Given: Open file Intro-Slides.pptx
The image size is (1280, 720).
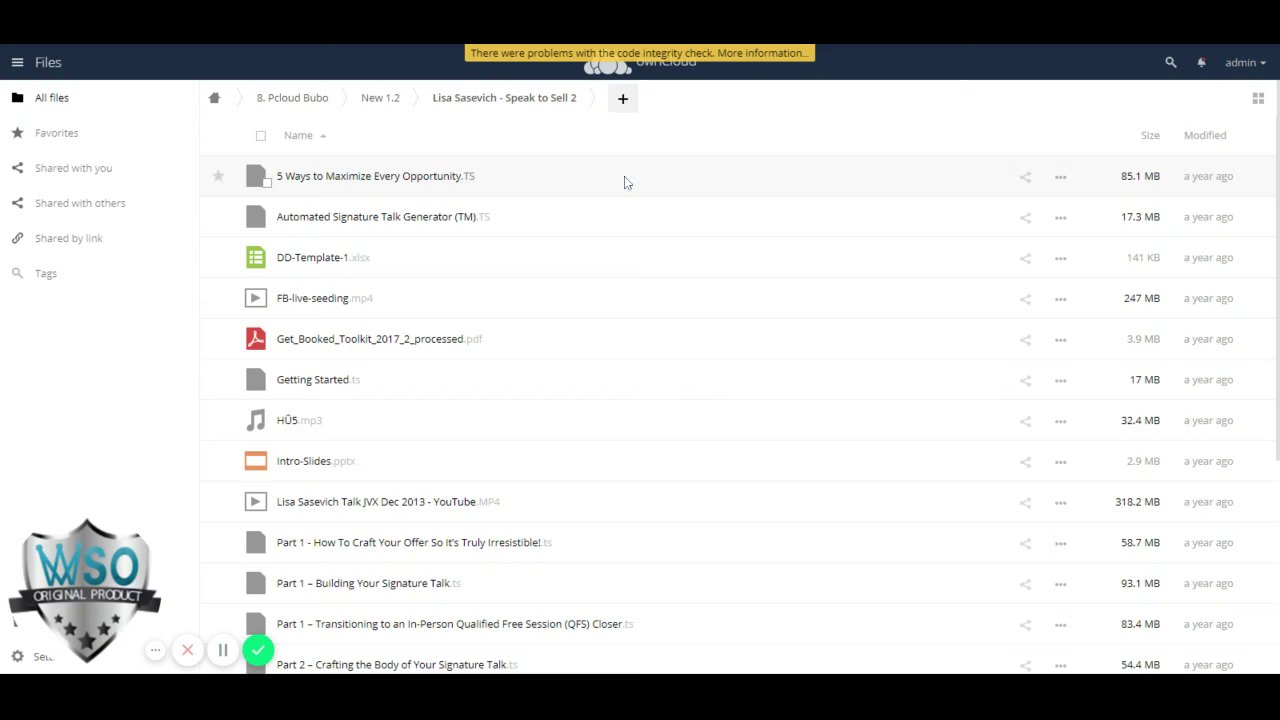Looking at the screenshot, I should tap(315, 461).
